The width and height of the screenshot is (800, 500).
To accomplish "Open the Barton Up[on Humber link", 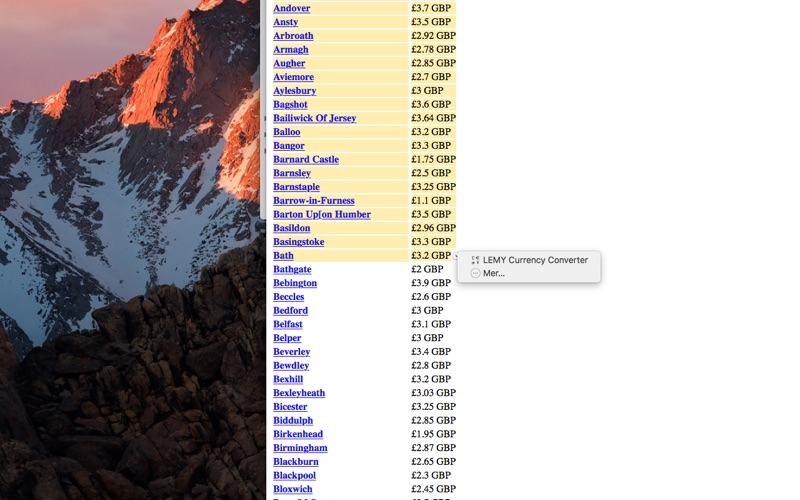I will [x=321, y=215].
